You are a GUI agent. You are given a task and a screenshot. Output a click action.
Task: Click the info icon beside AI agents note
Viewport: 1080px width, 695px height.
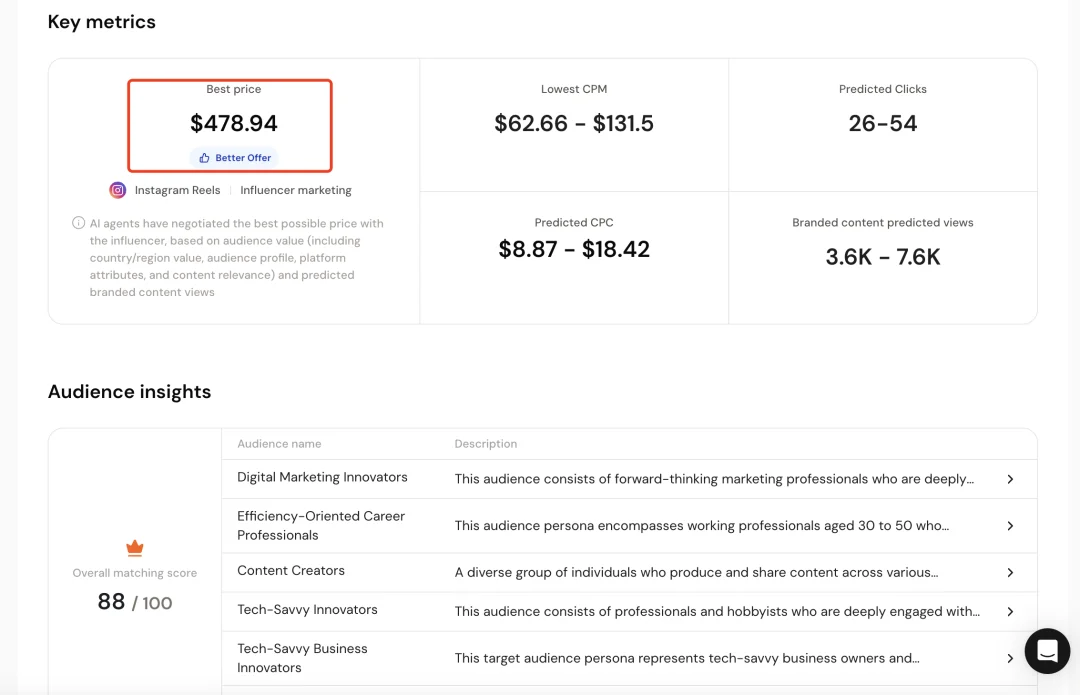click(78, 223)
